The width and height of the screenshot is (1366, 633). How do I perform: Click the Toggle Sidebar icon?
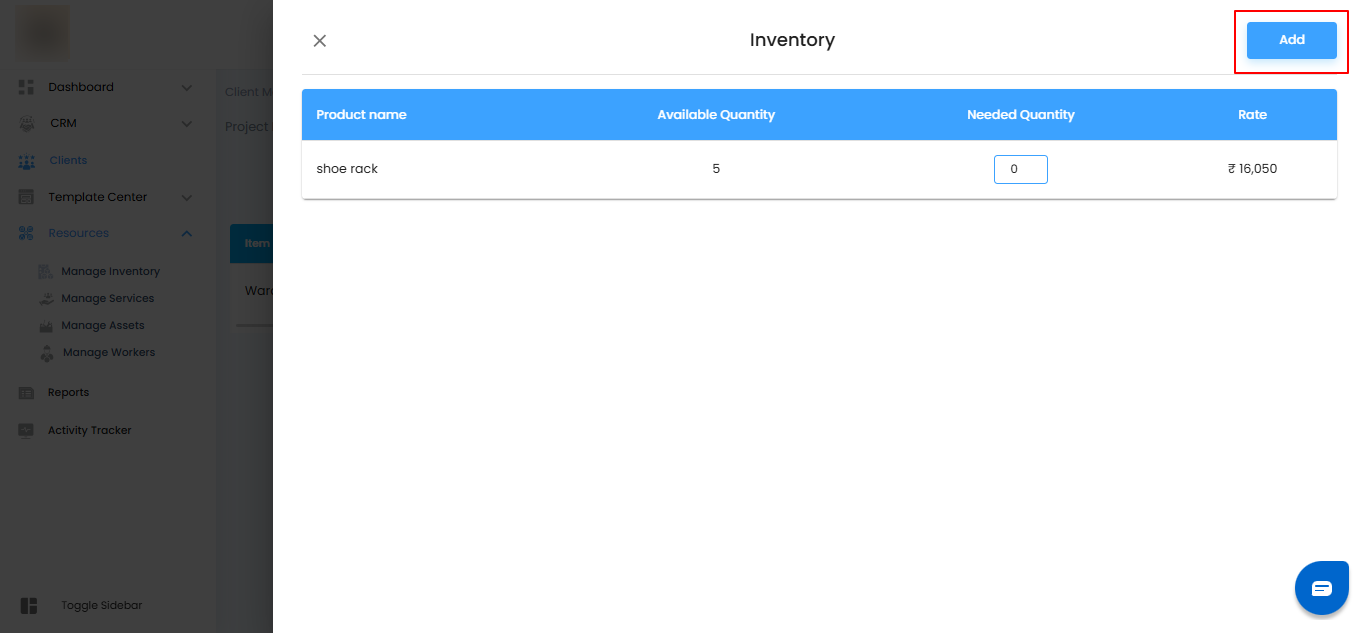pos(28,606)
